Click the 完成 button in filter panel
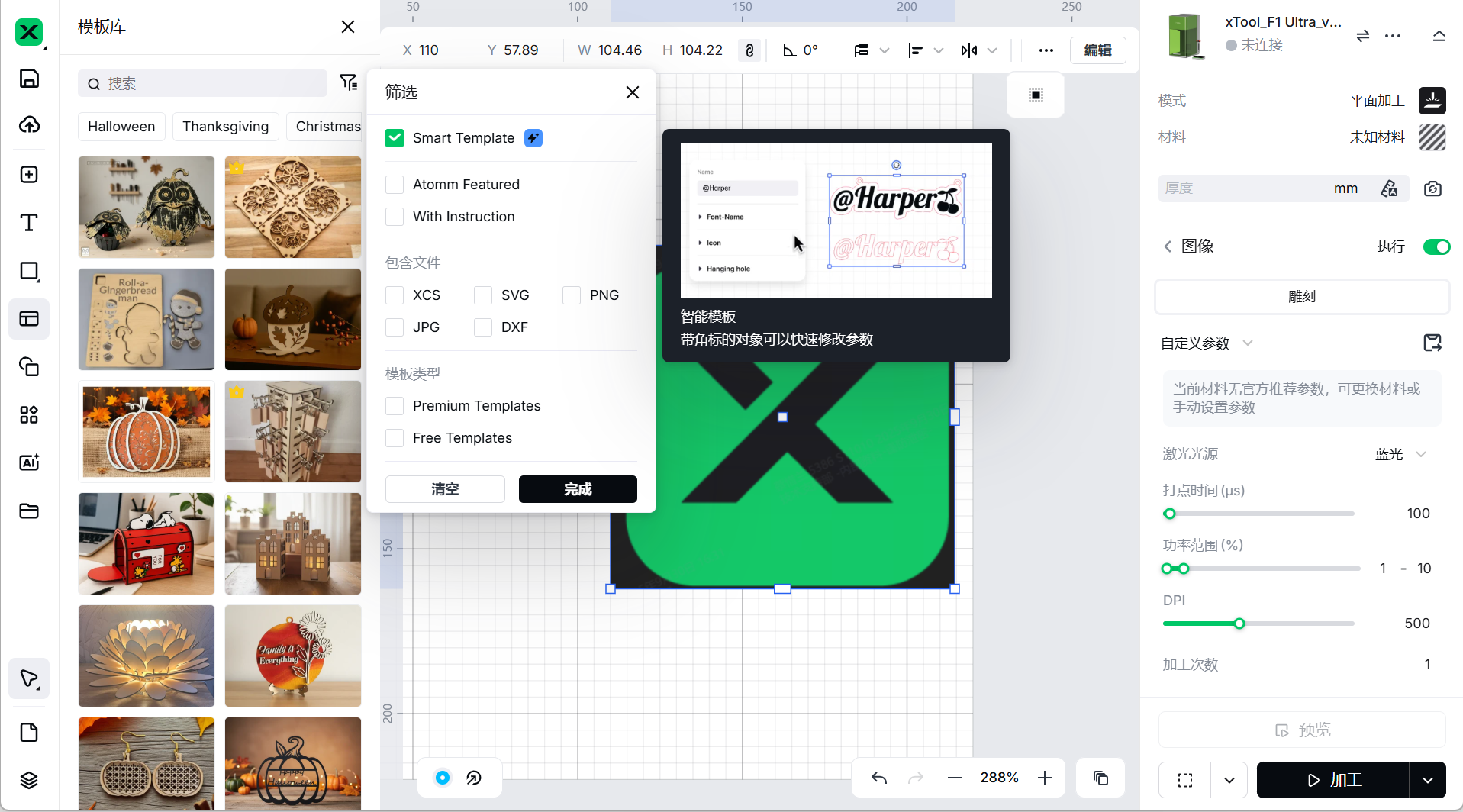The width and height of the screenshot is (1463, 812). (x=578, y=489)
